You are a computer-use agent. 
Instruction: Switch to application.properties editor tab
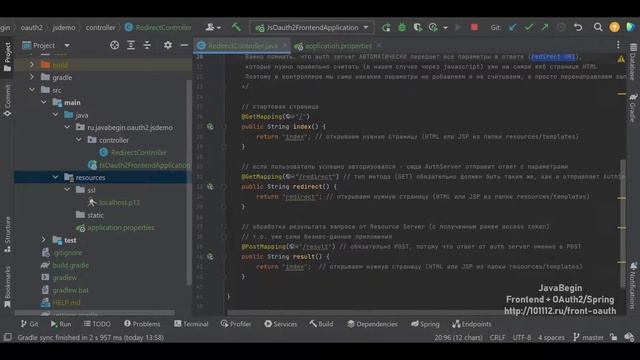tap(338, 46)
